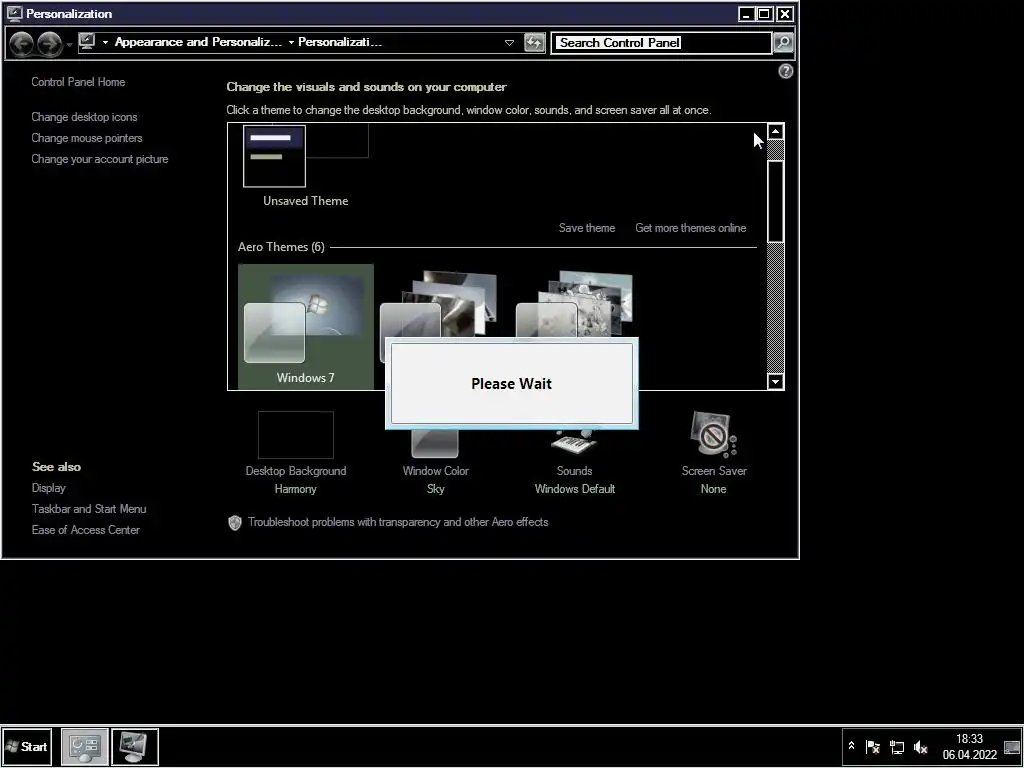The width and height of the screenshot is (1024, 768).
Task: Open the address bar history dropdown
Action: point(509,43)
